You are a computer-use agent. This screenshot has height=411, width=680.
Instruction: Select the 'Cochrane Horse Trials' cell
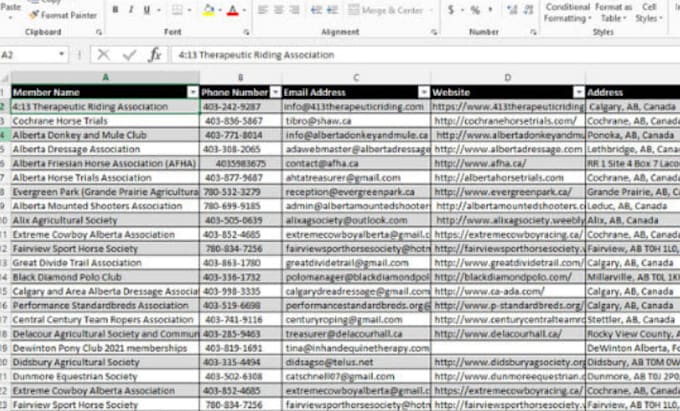pos(105,121)
